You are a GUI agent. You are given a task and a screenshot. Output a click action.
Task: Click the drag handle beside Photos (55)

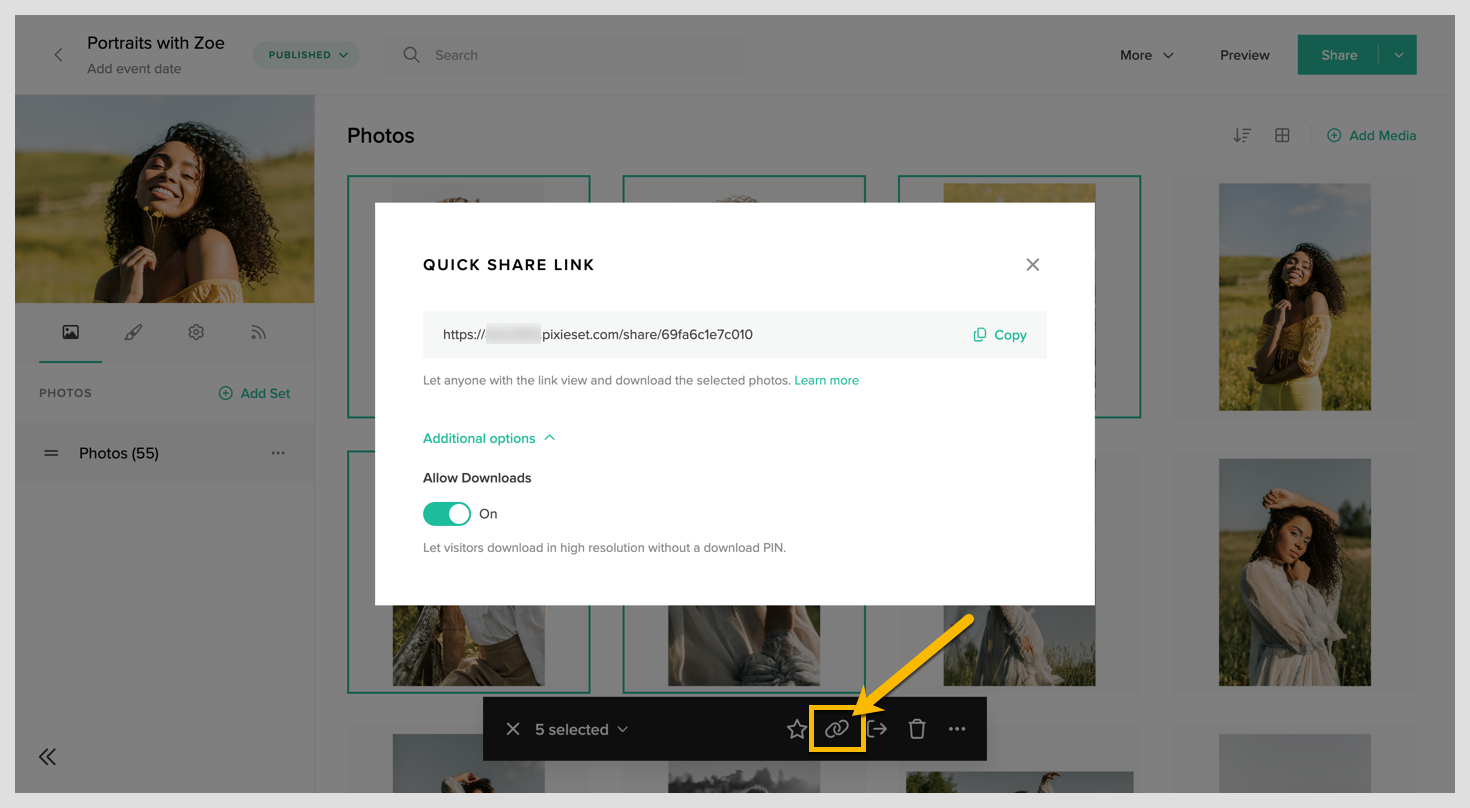click(51, 453)
